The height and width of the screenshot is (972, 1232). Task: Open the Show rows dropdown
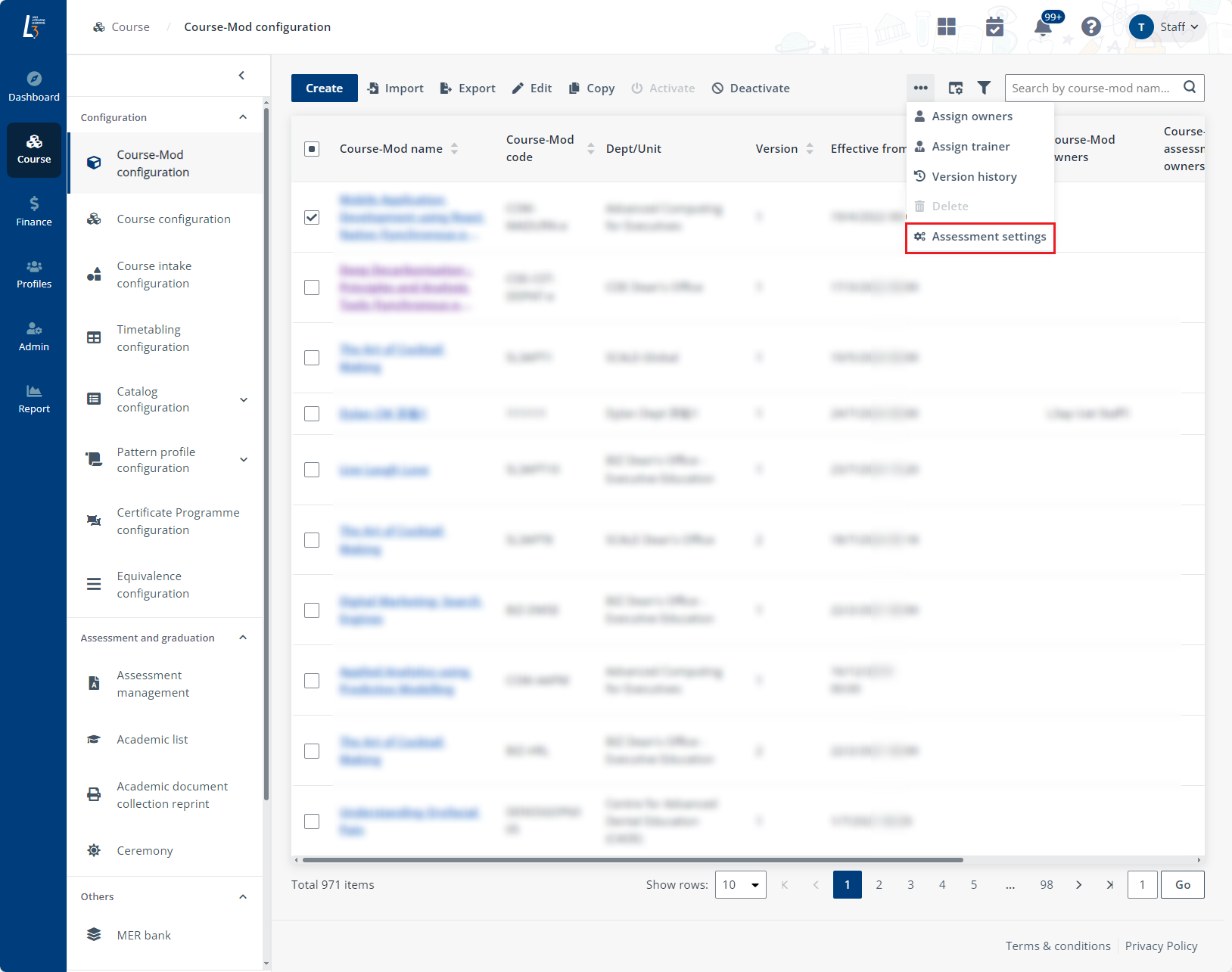coord(740,885)
